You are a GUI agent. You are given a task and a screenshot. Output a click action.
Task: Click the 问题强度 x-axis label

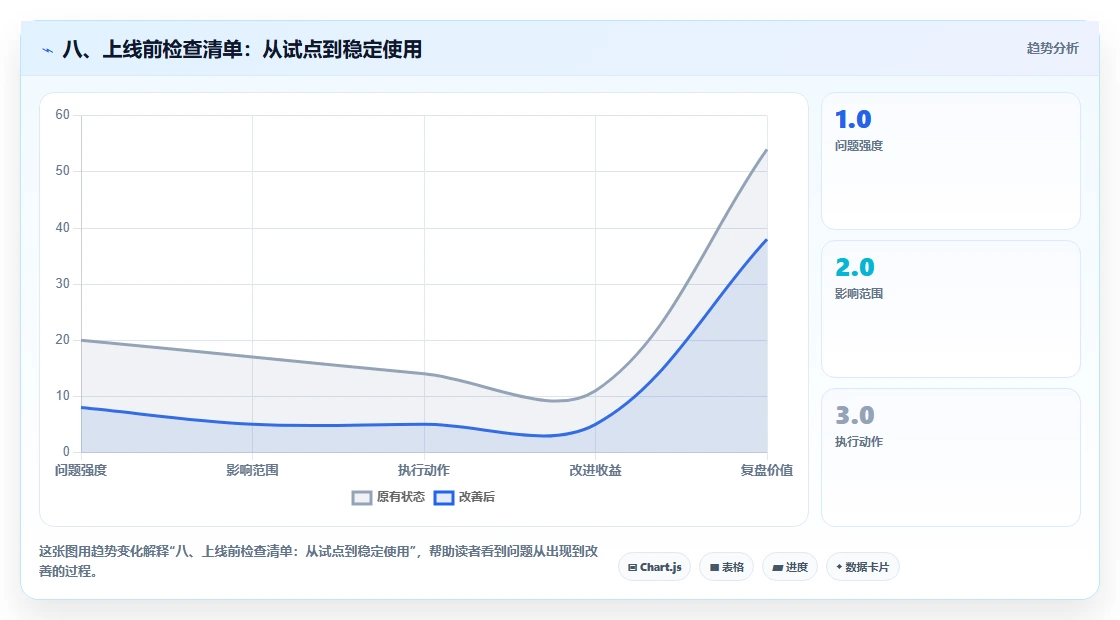81,471
